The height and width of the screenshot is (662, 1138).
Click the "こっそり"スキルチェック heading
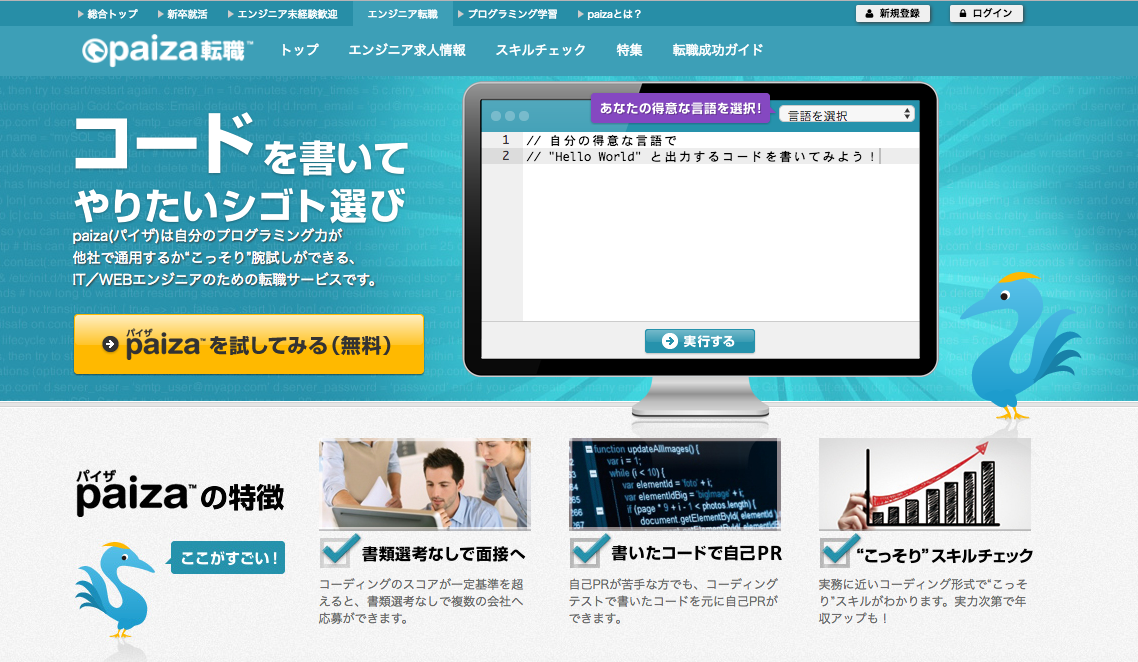click(944, 555)
